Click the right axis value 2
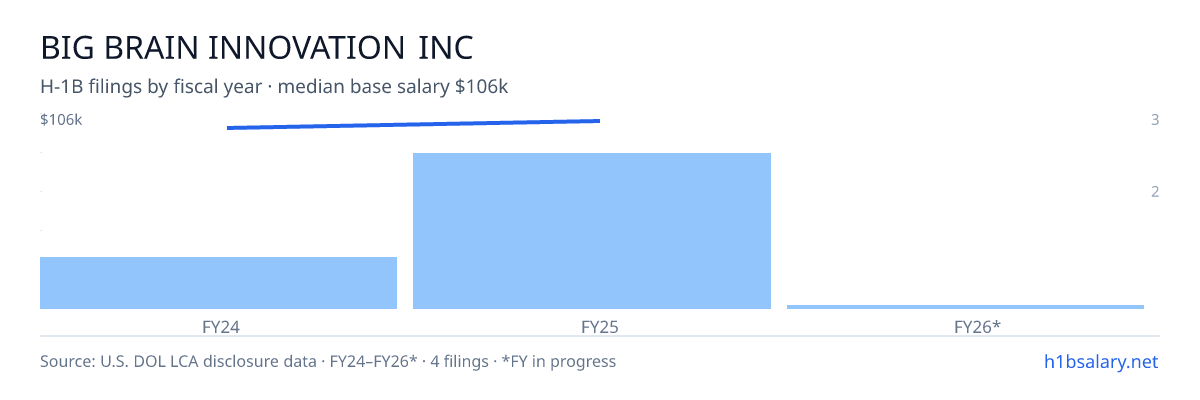Viewport: 1200px width, 400px height. tap(1155, 192)
